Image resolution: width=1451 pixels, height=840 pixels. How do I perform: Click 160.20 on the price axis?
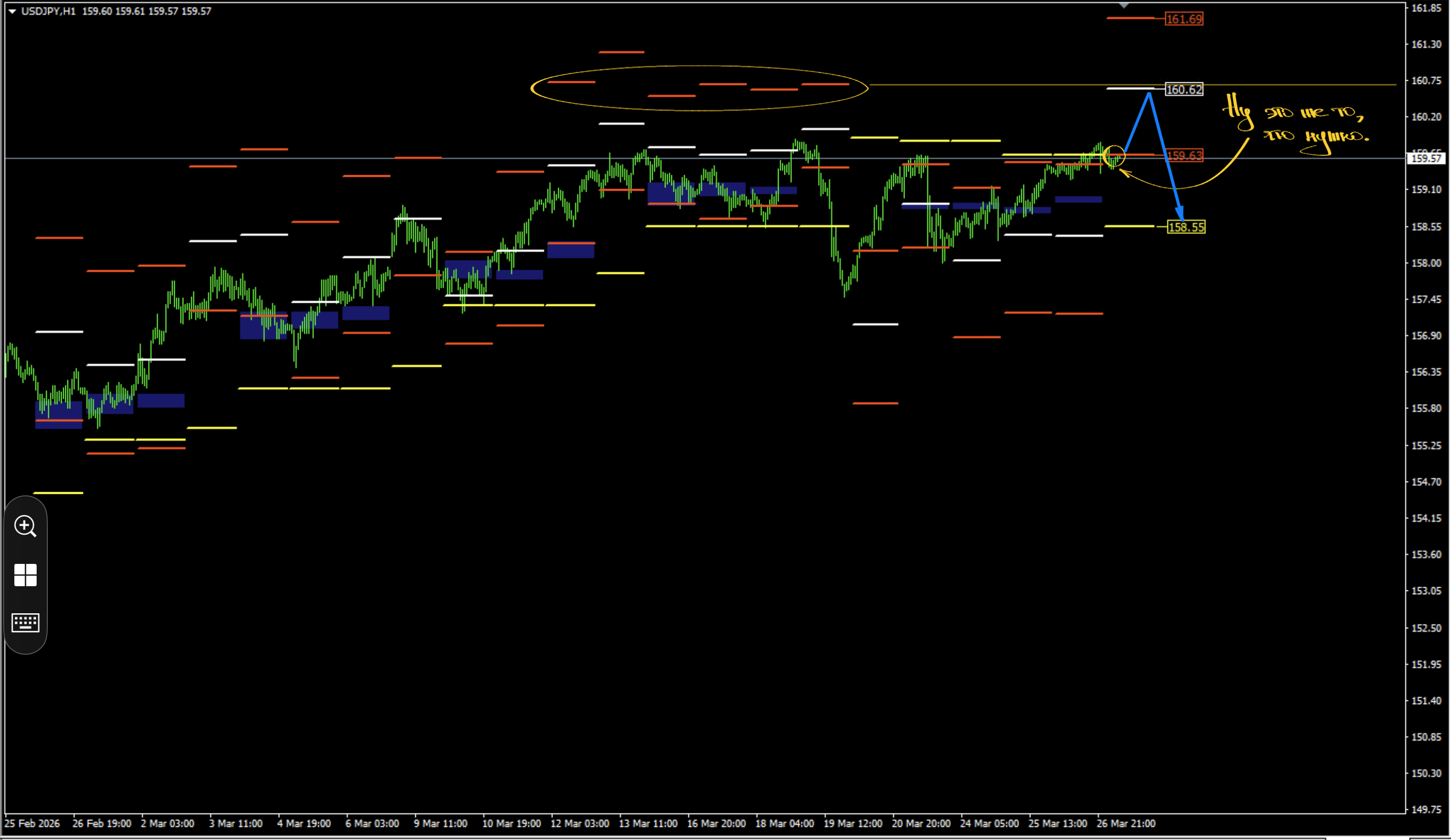(x=1426, y=117)
